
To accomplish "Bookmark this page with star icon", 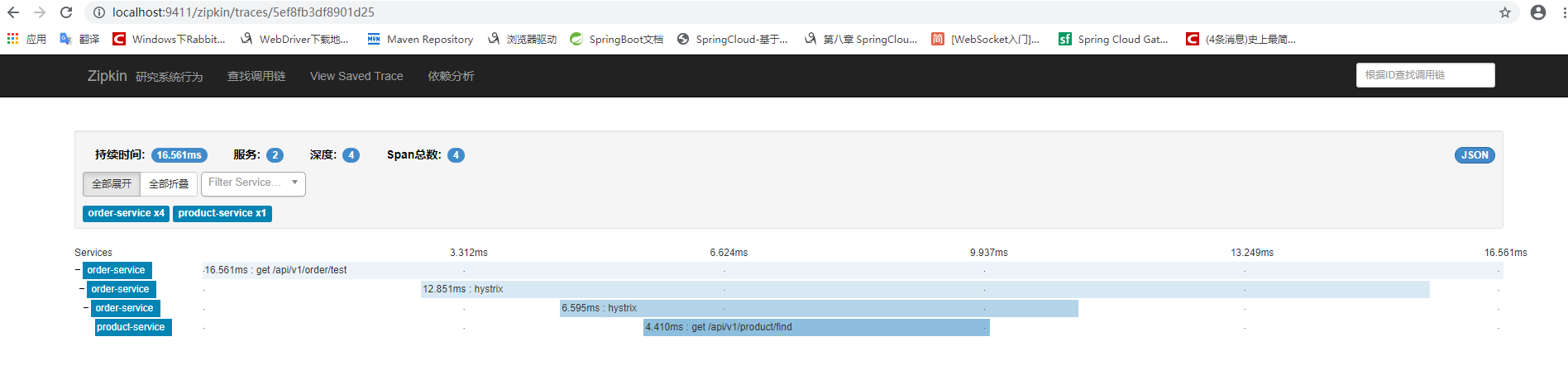I will 1505,12.
